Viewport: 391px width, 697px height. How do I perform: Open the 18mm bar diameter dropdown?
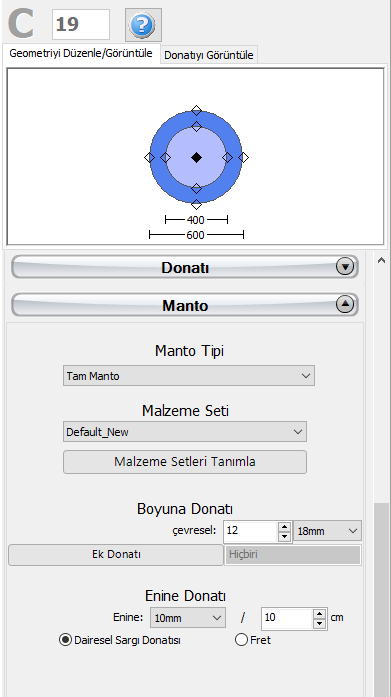click(327, 531)
